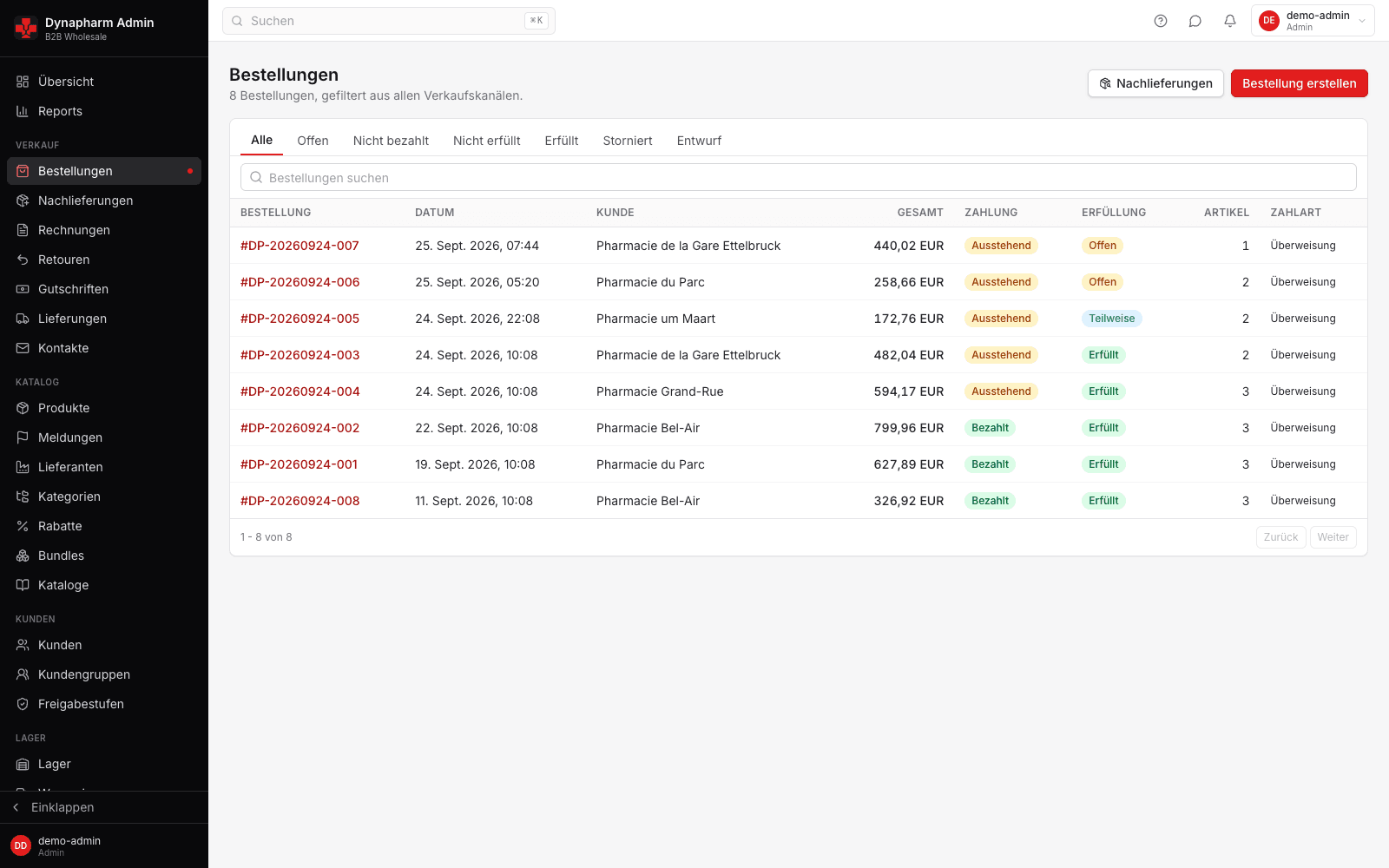Click the Freigabestufen shield icon
The image size is (1389, 868).
click(x=23, y=704)
